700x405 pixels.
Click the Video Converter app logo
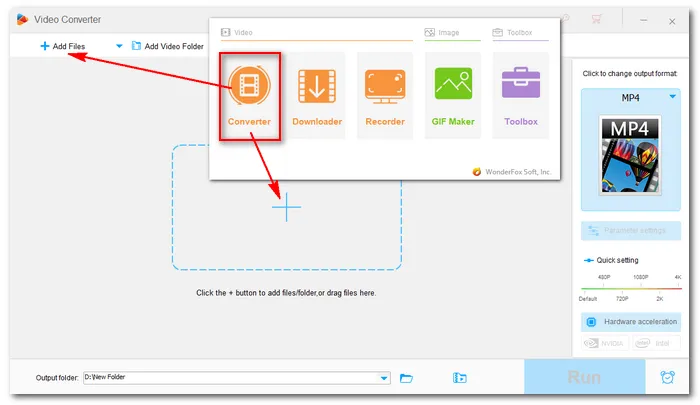(x=22, y=19)
